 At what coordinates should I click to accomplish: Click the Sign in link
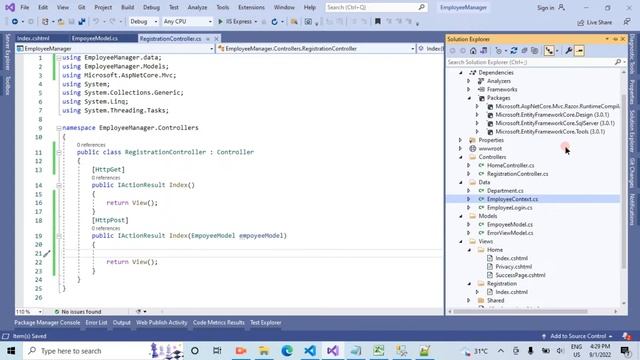pos(545,8)
